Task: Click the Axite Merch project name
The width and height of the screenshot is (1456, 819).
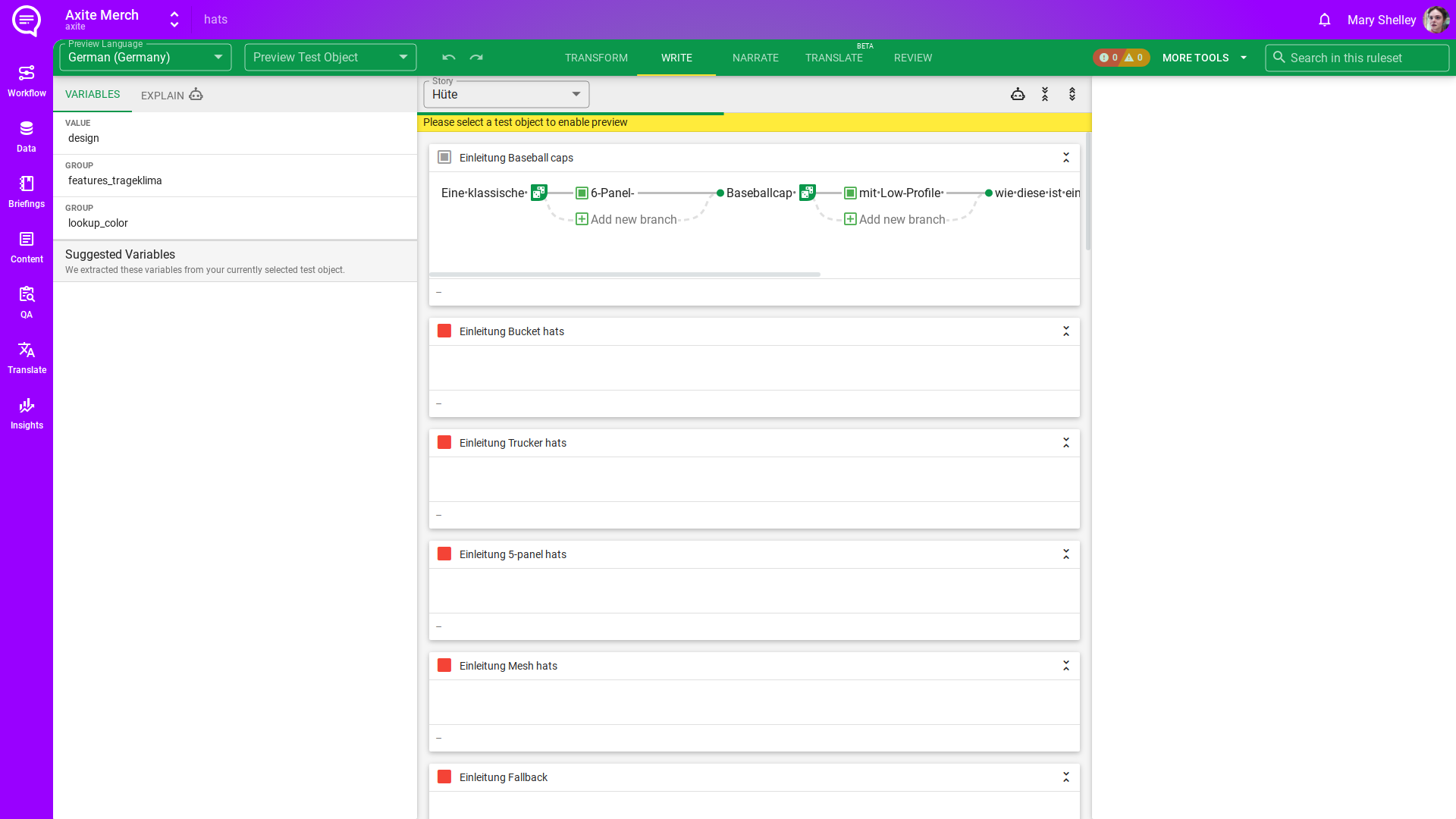Action: pos(102,15)
